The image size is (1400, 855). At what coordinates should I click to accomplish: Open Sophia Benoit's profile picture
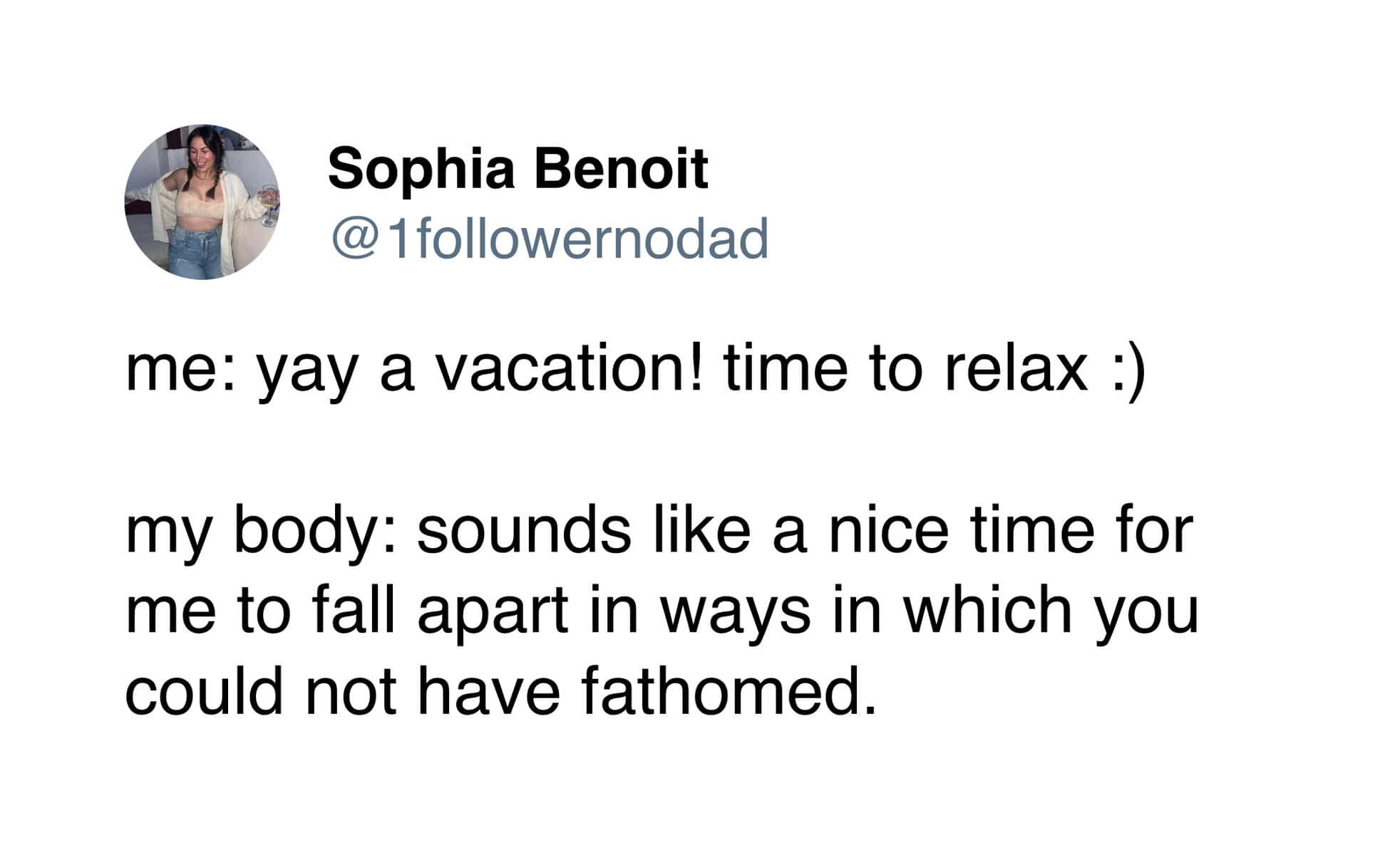tap(202, 202)
